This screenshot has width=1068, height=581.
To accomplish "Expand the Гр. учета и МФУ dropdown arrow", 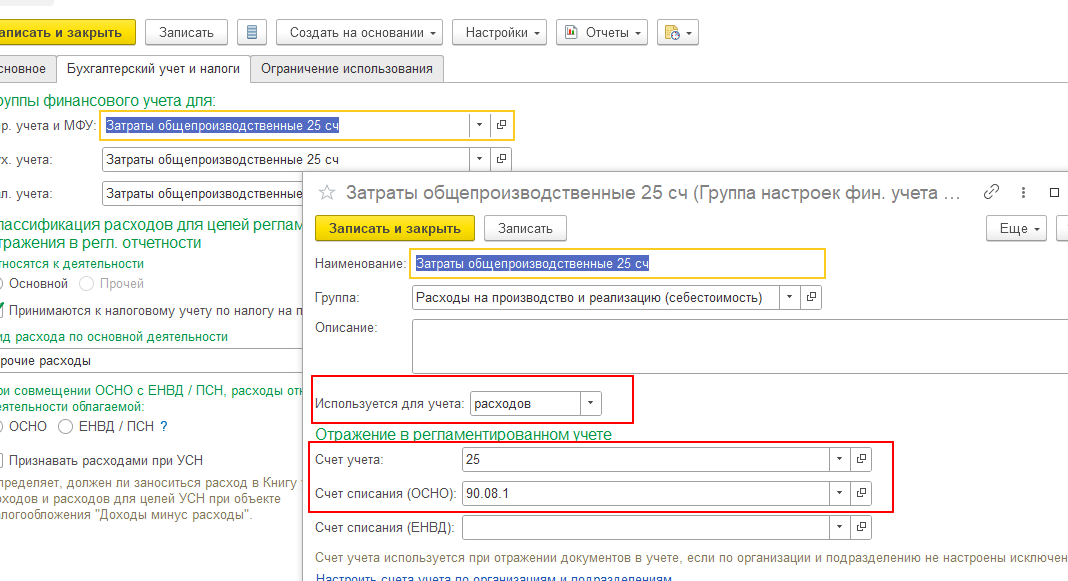I will coord(480,125).
